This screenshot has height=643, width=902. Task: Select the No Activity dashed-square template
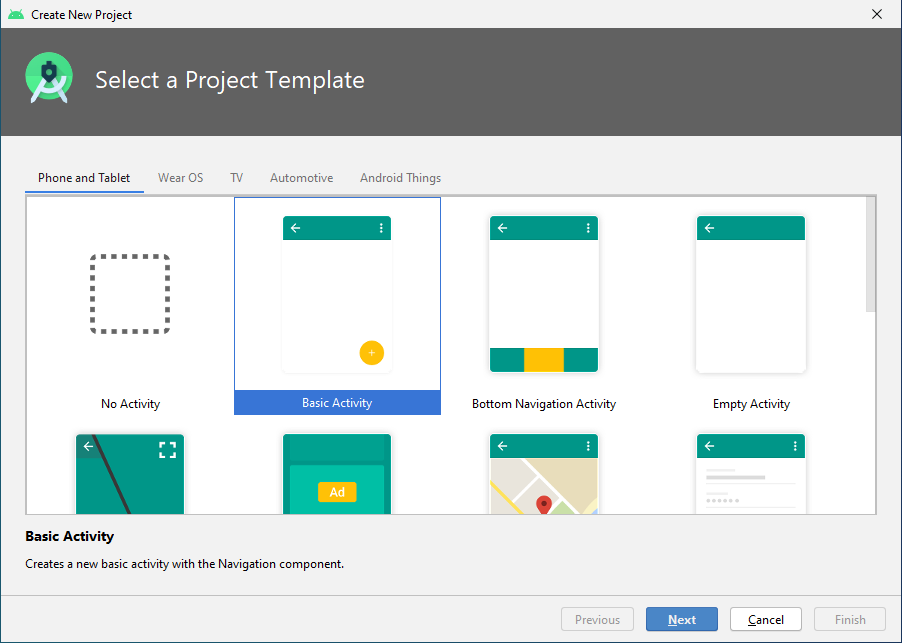pos(130,294)
